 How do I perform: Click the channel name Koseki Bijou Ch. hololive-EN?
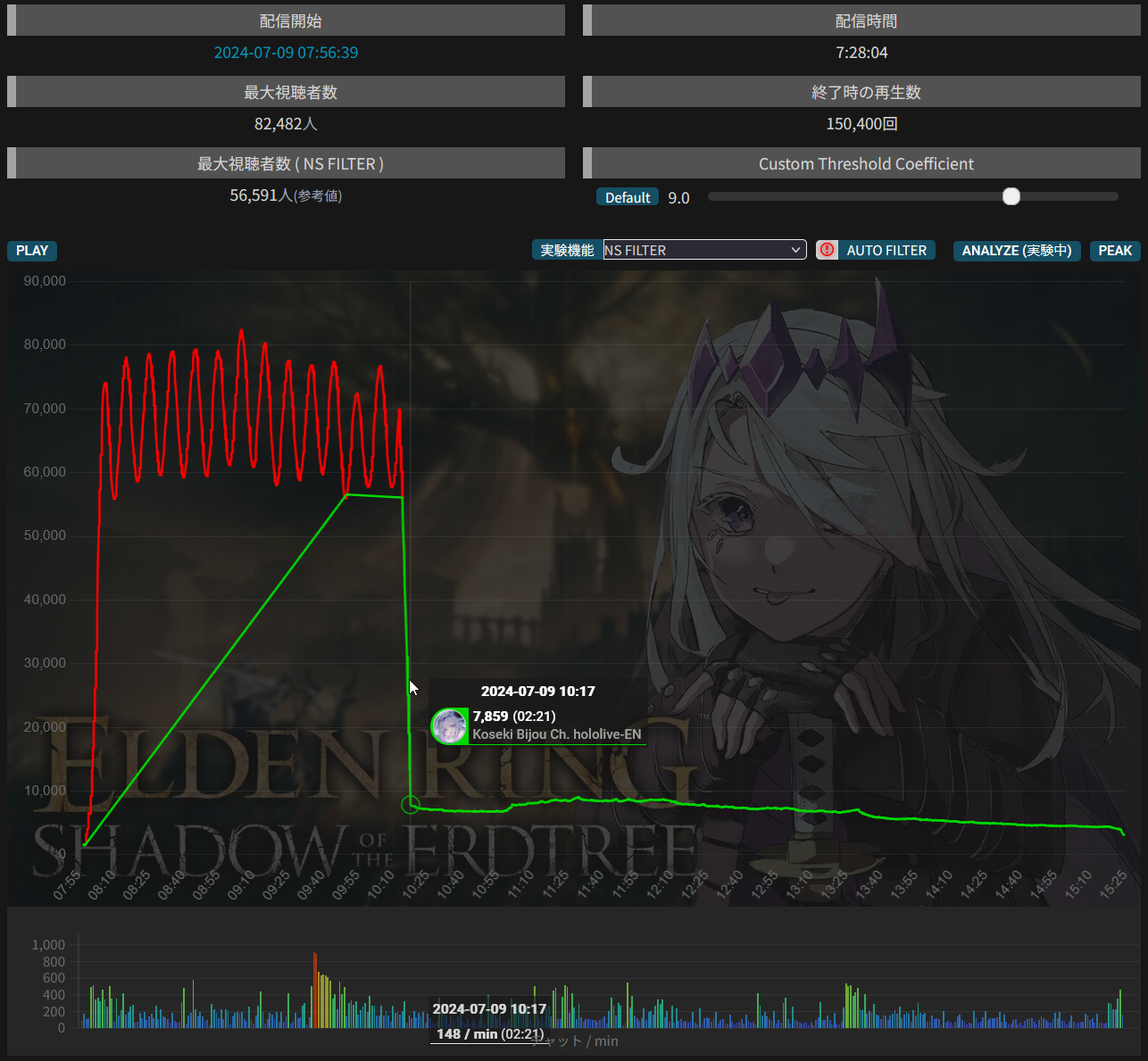tap(557, 734)
